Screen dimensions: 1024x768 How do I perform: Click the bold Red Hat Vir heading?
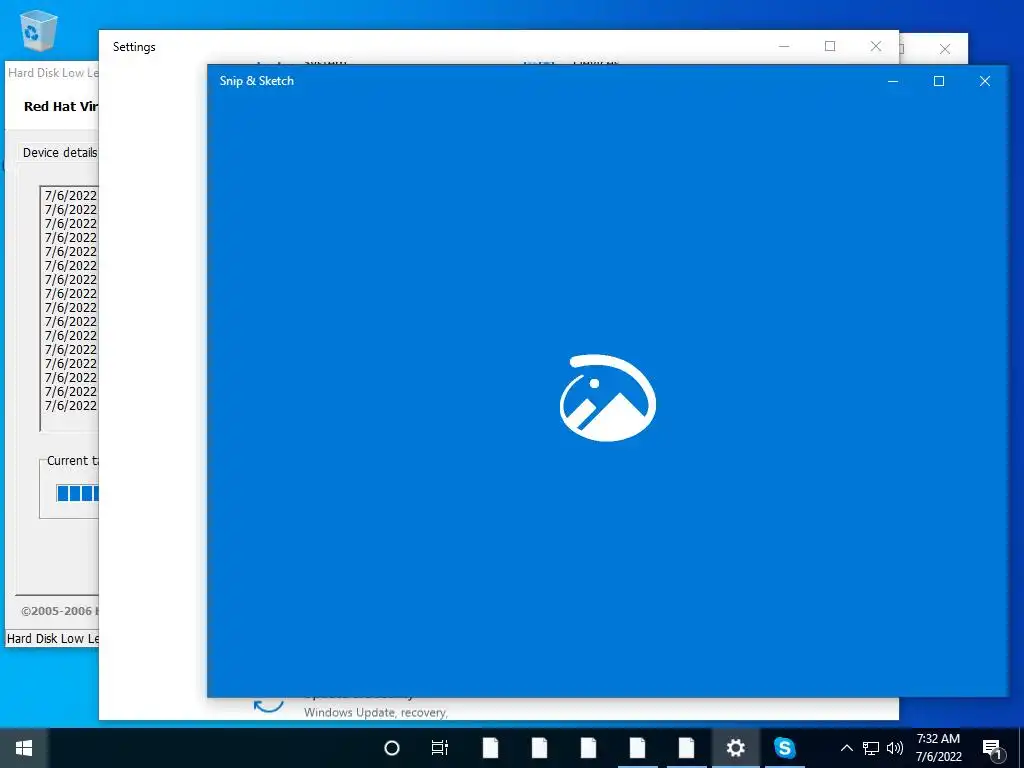pos(61,106)
